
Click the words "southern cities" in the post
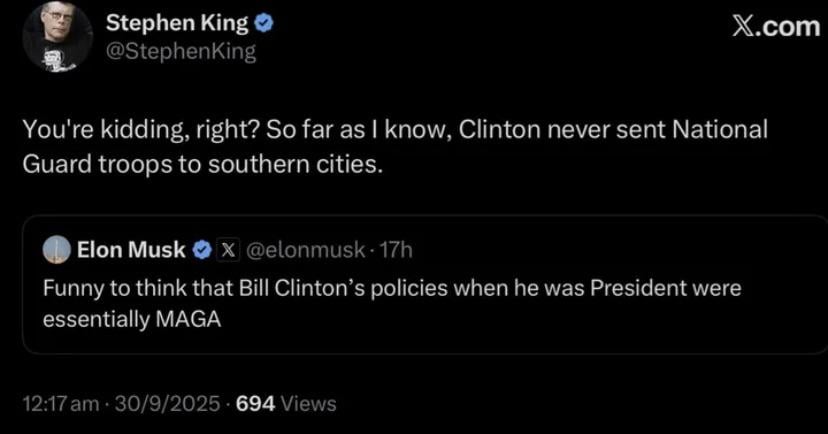(293, 164)
